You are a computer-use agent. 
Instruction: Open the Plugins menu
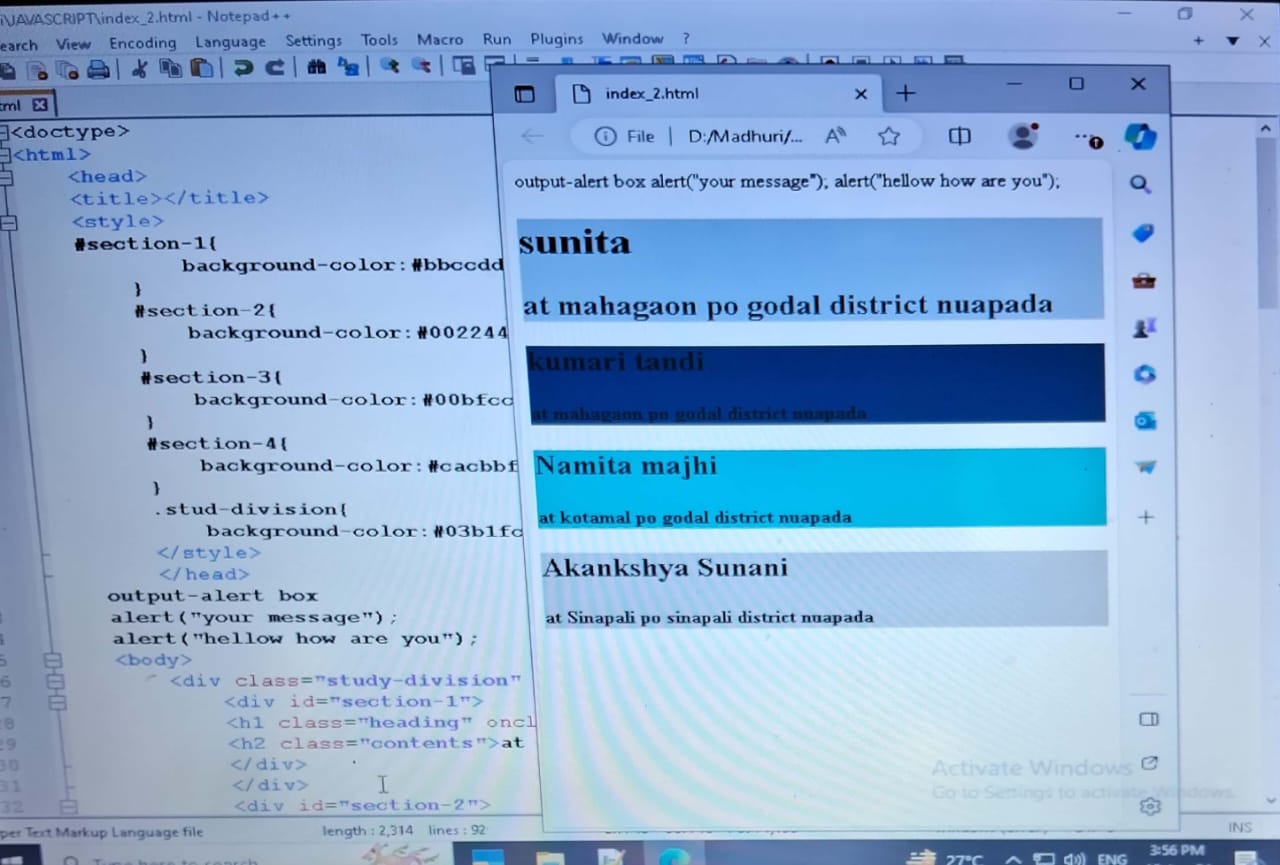(x=556, y=40)
